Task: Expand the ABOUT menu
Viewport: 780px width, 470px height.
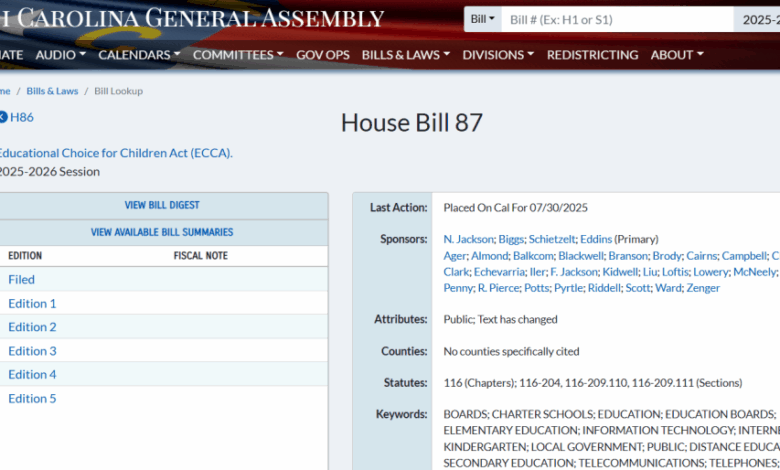Action: point(677,55)
